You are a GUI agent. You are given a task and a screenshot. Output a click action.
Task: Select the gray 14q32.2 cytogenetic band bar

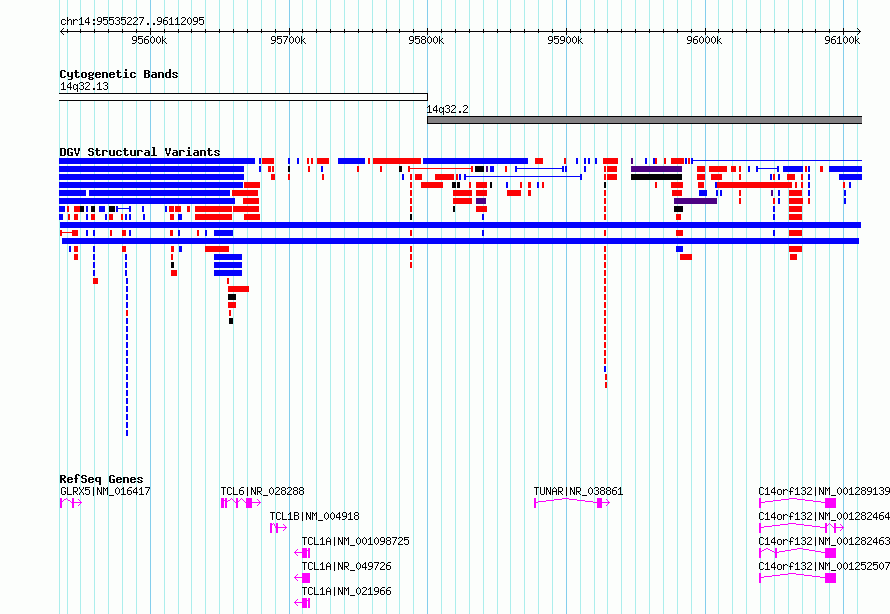(644, 120)
